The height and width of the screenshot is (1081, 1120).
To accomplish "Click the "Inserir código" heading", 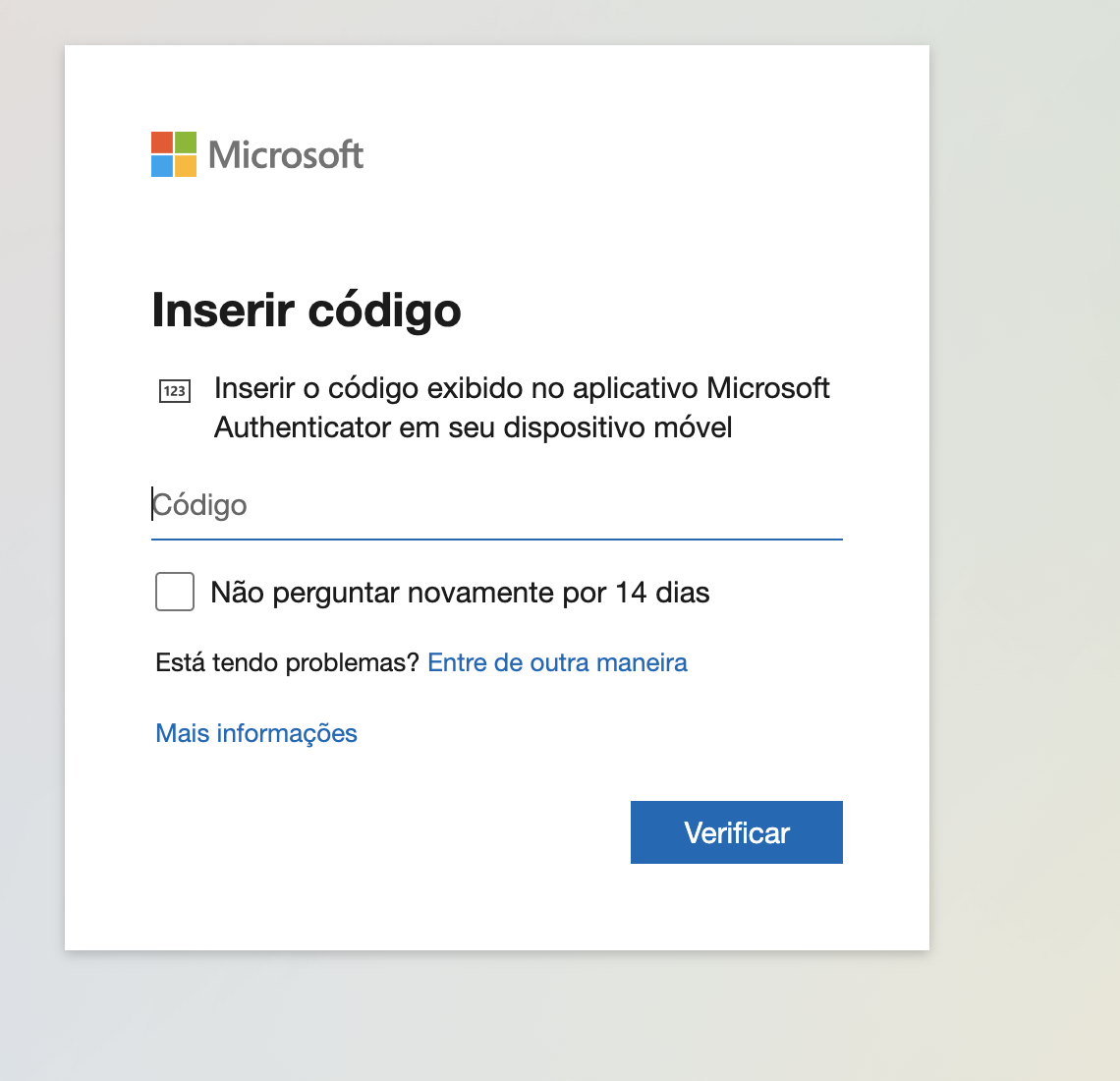I will pyautogui.click(x=307, y=311).
